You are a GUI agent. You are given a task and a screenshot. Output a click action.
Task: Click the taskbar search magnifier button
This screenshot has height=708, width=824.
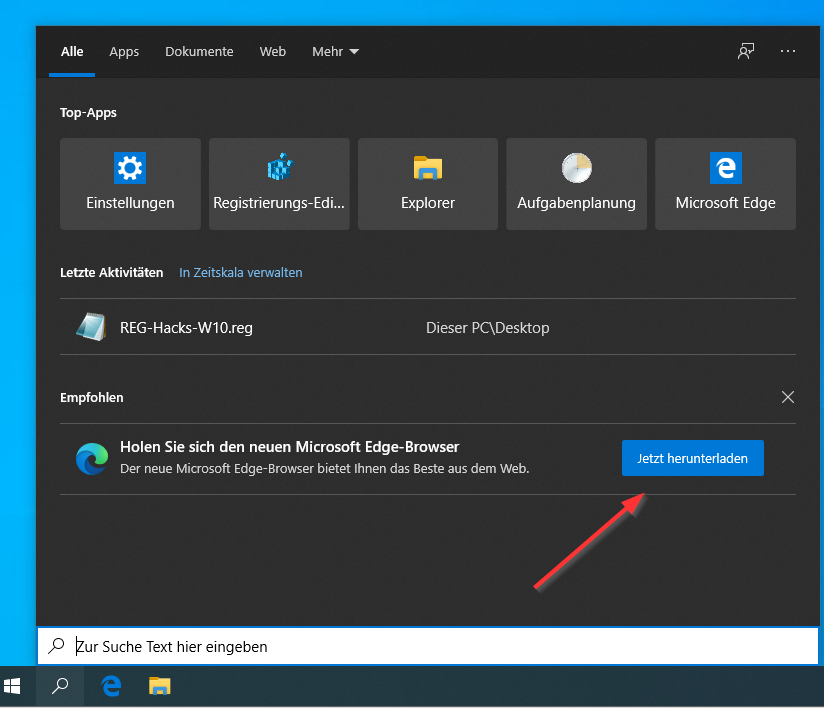[60, 686]
